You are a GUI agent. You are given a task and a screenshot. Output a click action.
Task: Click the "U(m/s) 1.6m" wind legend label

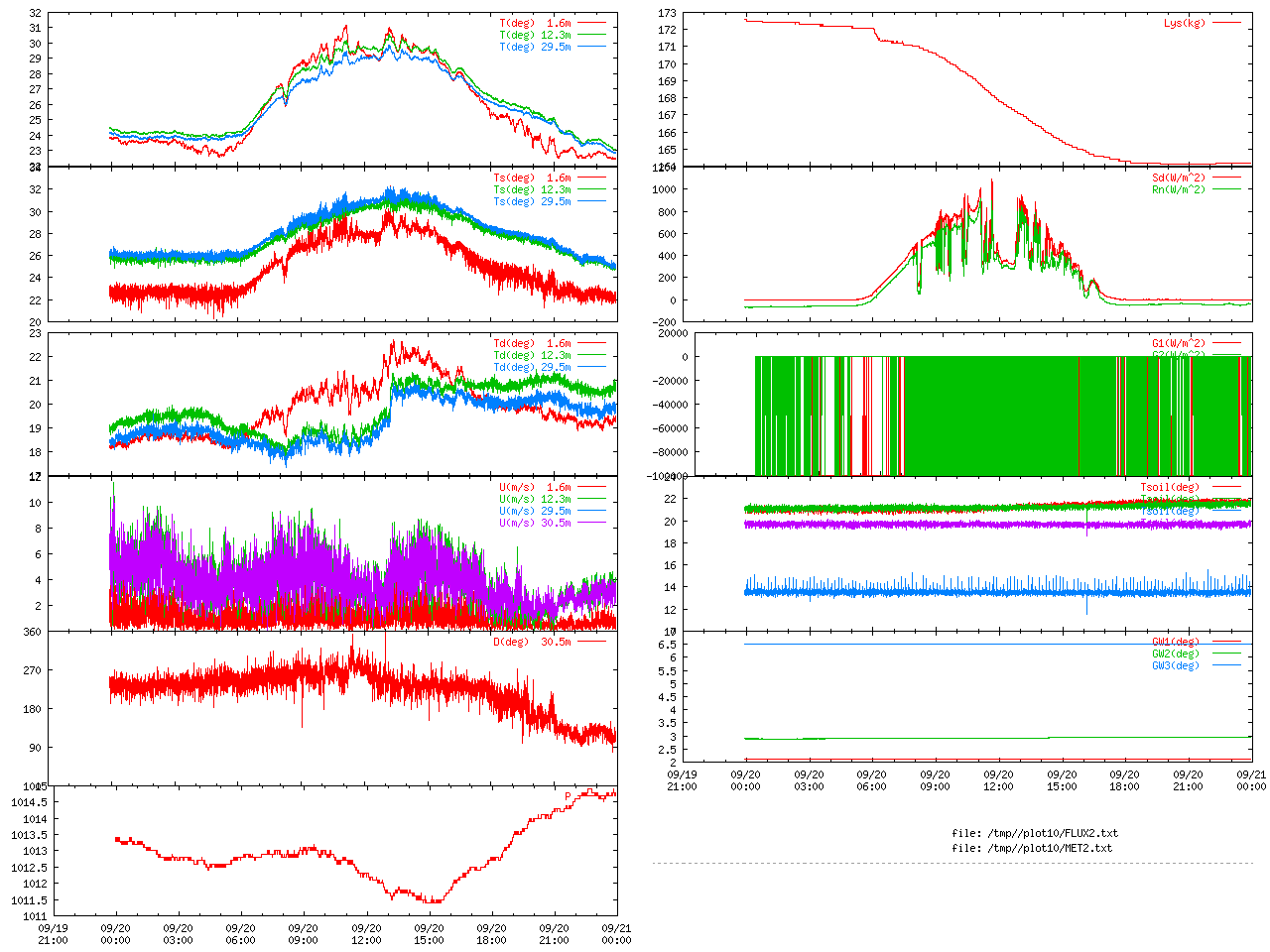click(536, 488)
